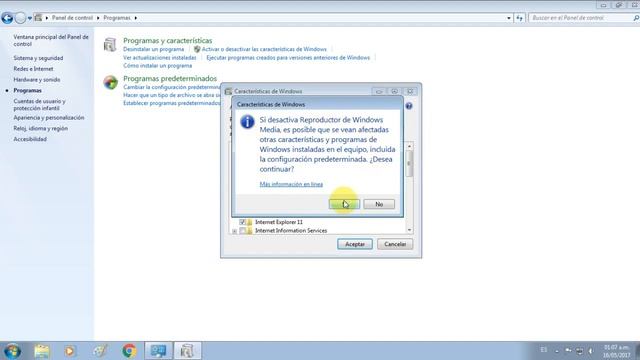
Task: Show hidden system tray icons
Action: click(557, 351)
